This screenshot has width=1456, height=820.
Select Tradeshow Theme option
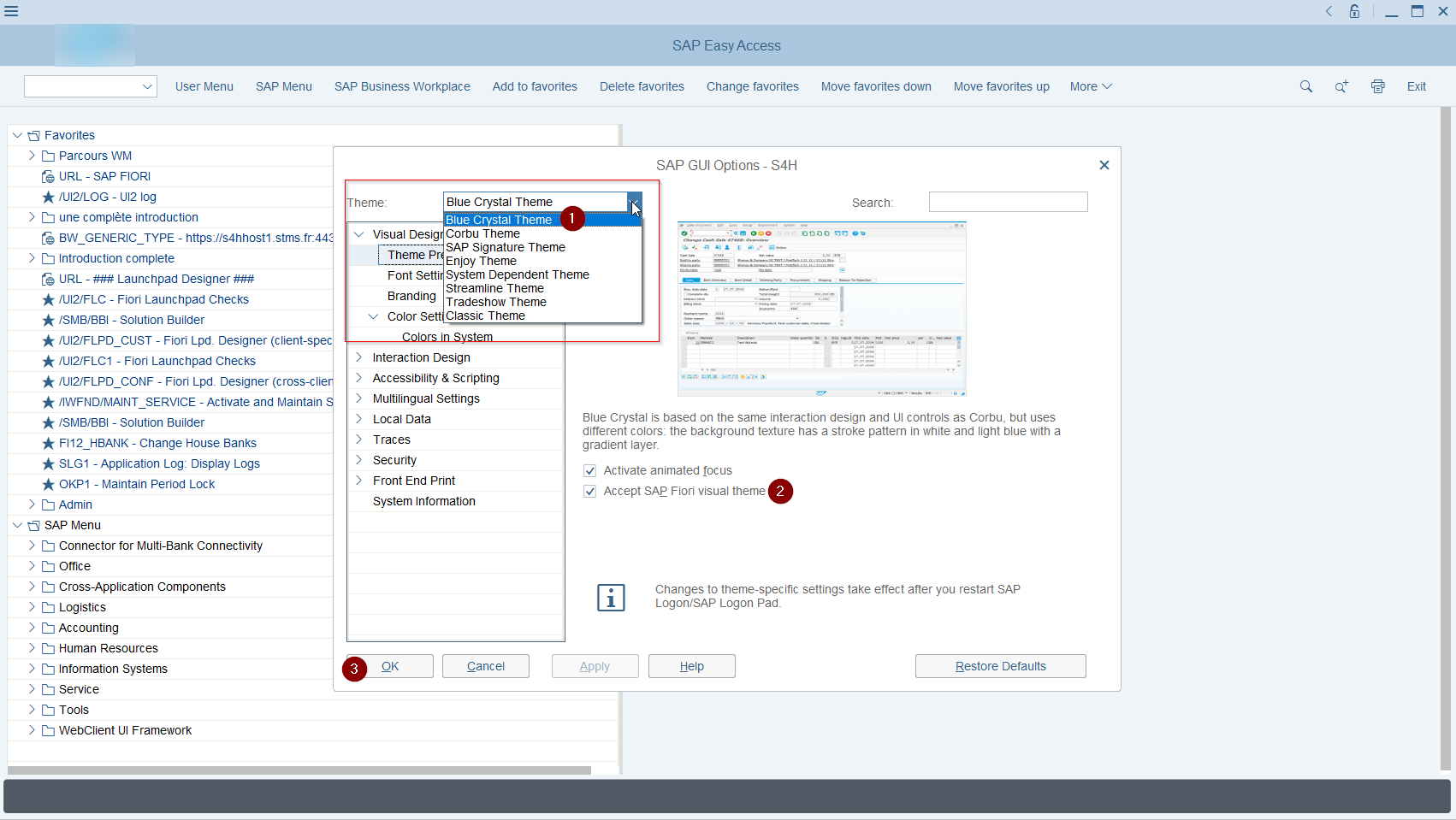[542, 302]
